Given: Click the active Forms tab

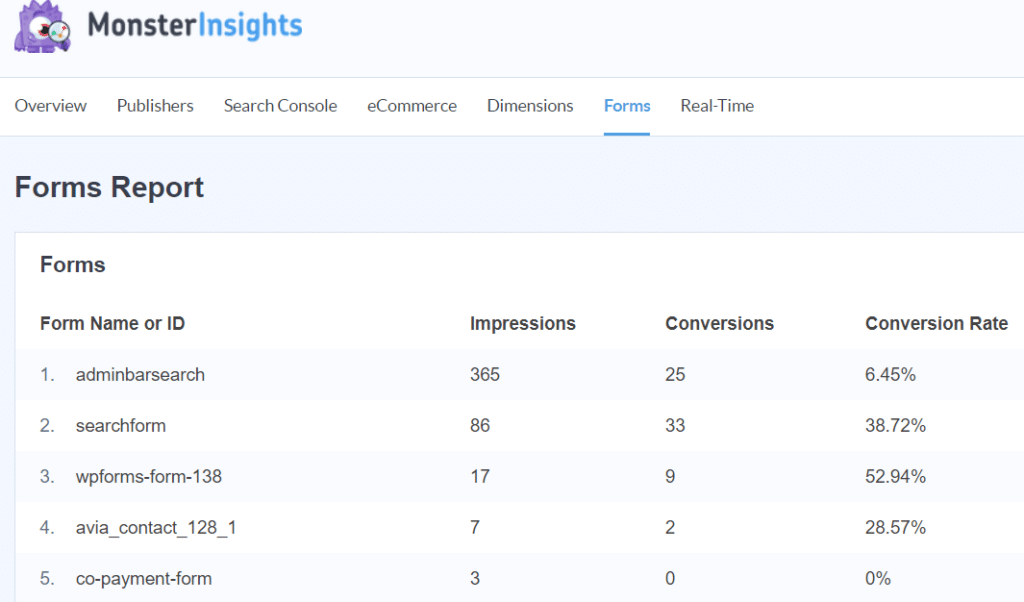Looking at the screenshot, I should tap(627, 106).
